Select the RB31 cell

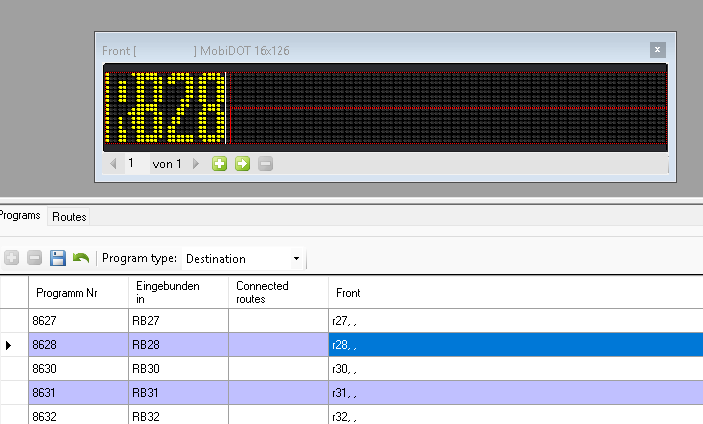coord(178,393)
